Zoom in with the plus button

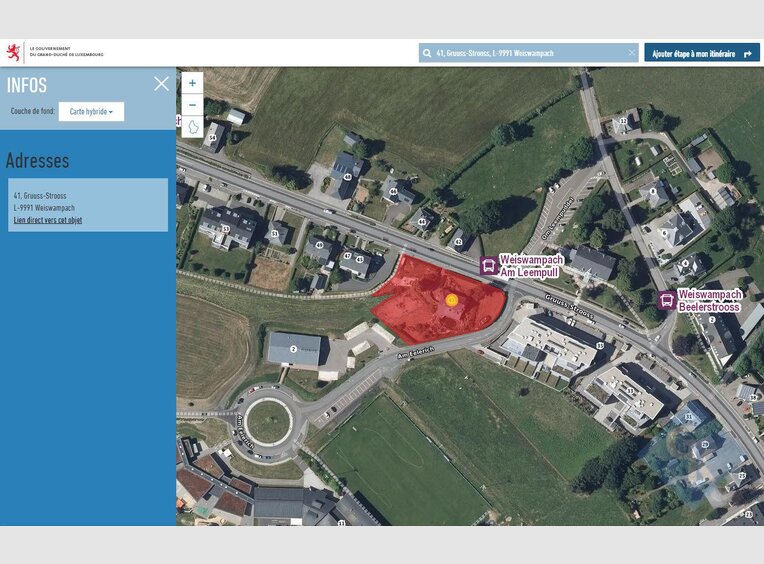tap(192, 83)
